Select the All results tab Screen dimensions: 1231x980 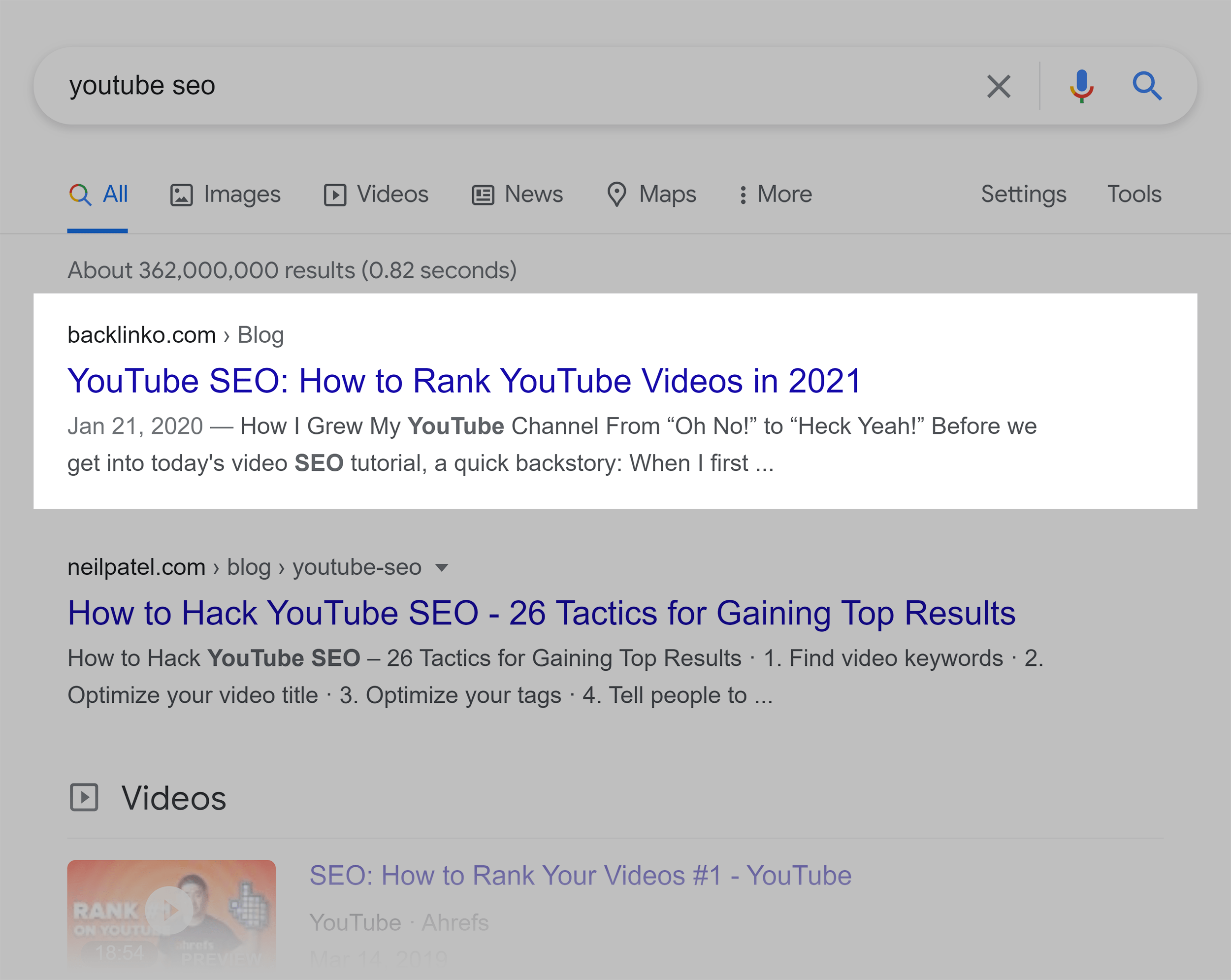(x=97, y=195)
